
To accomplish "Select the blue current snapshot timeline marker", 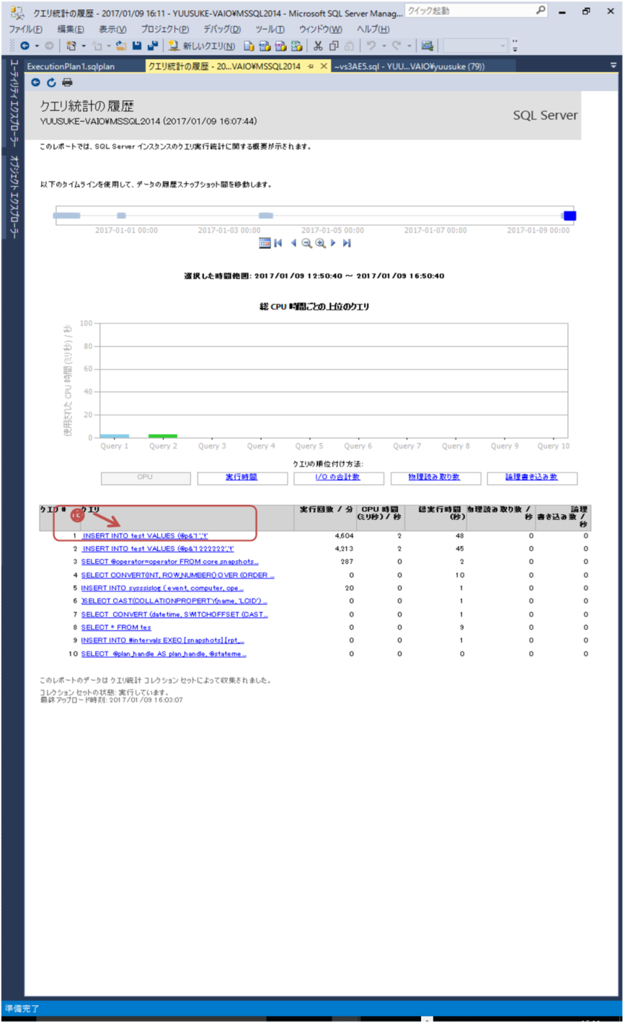I will (x=569, y=216).
